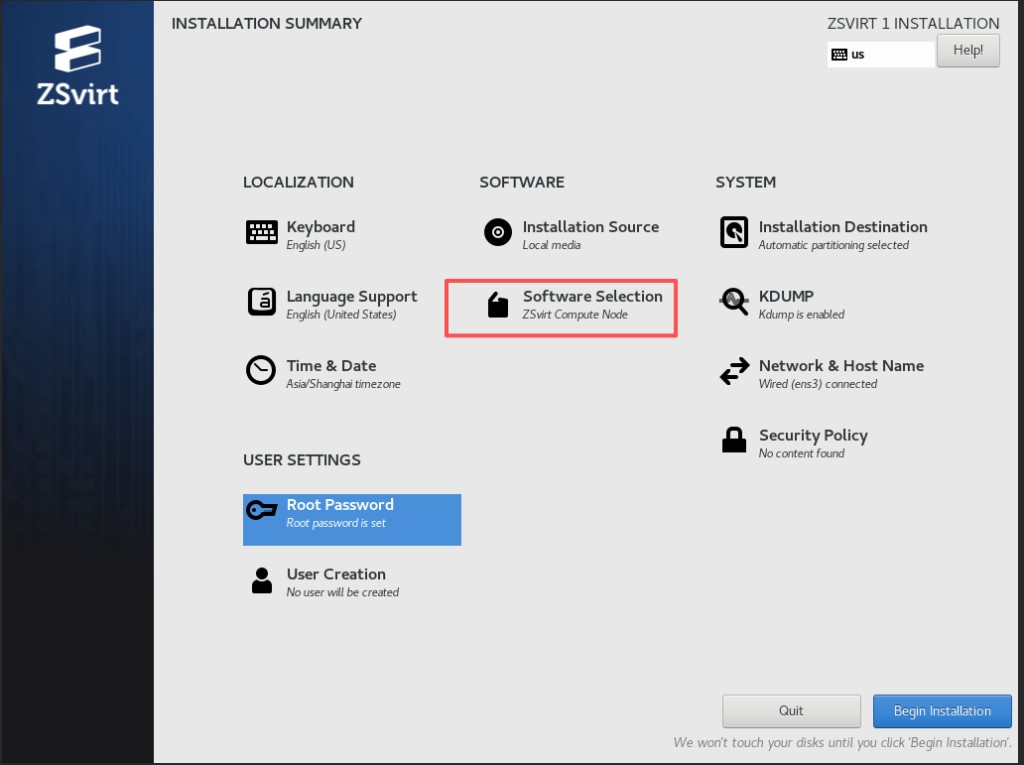1024x765 pixels.
Task: Click the User Creation person icon
Action: coord(262,579)
